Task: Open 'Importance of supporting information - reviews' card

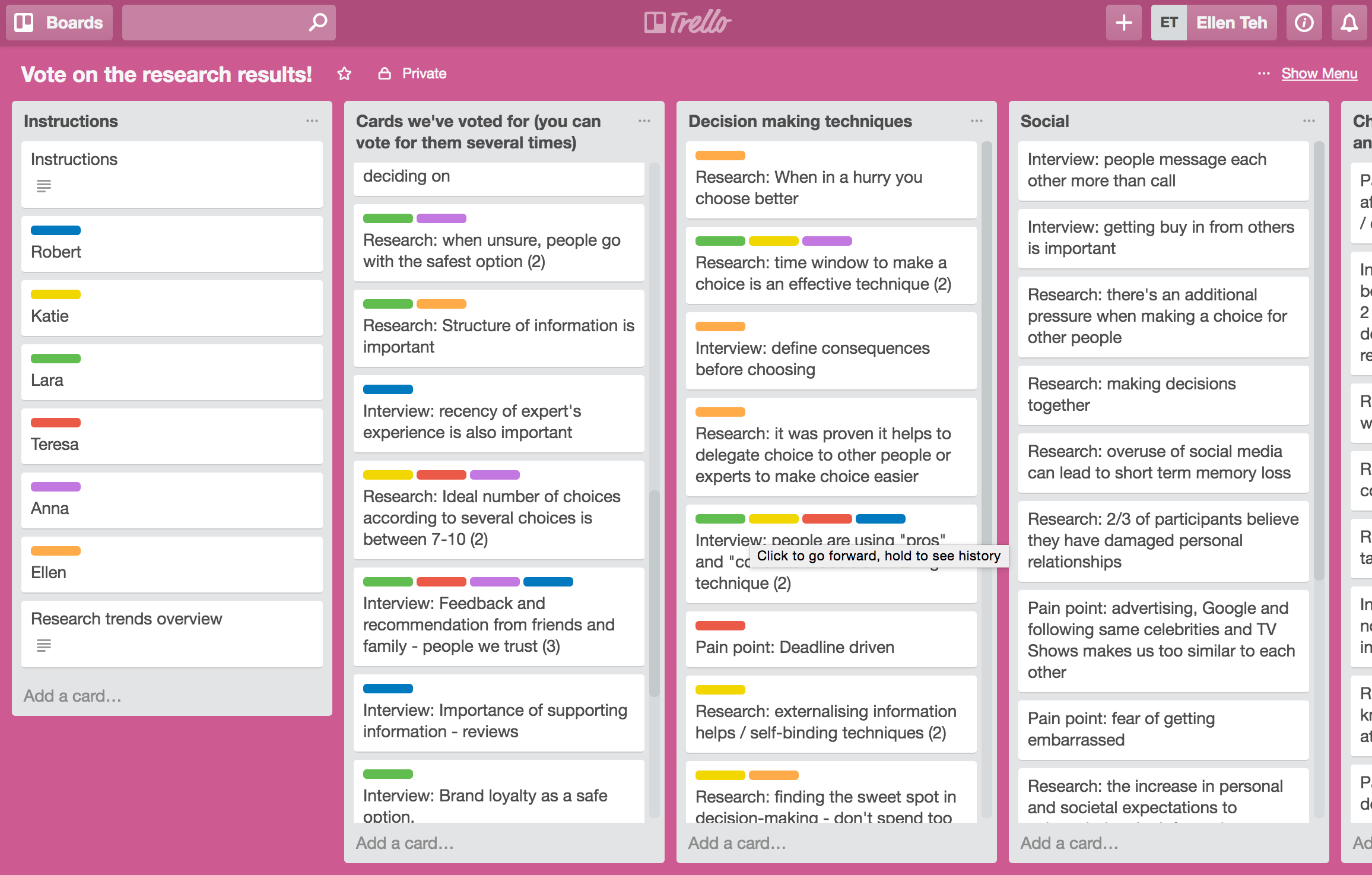Action: pyautogui.click(x=499, y=713)
